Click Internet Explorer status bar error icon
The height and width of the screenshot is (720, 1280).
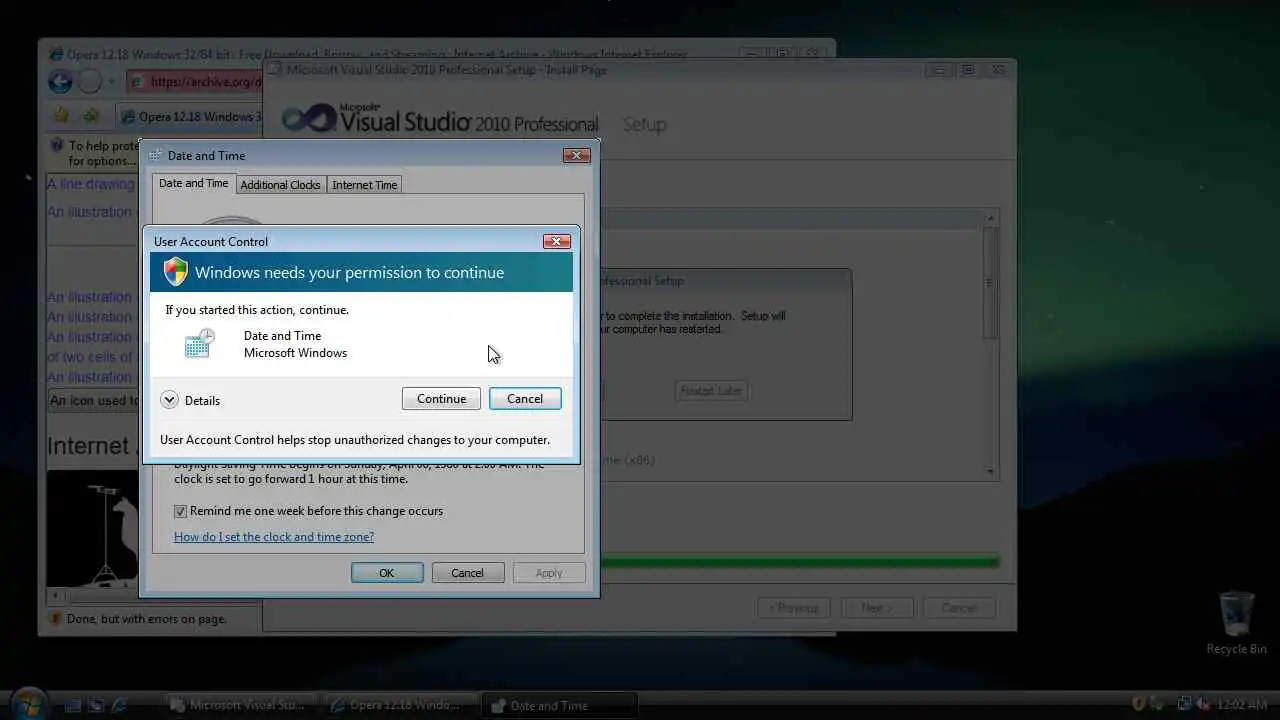(x=55, y=619)
